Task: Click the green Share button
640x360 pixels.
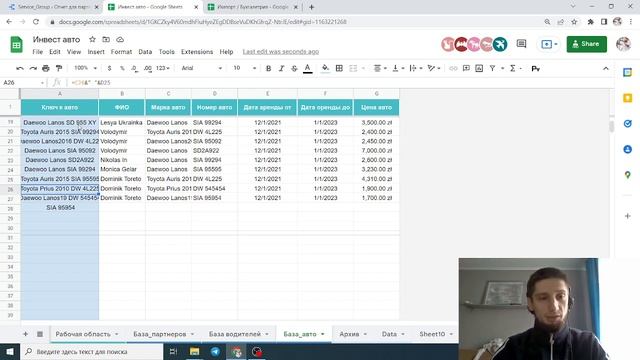Action: 587,44
